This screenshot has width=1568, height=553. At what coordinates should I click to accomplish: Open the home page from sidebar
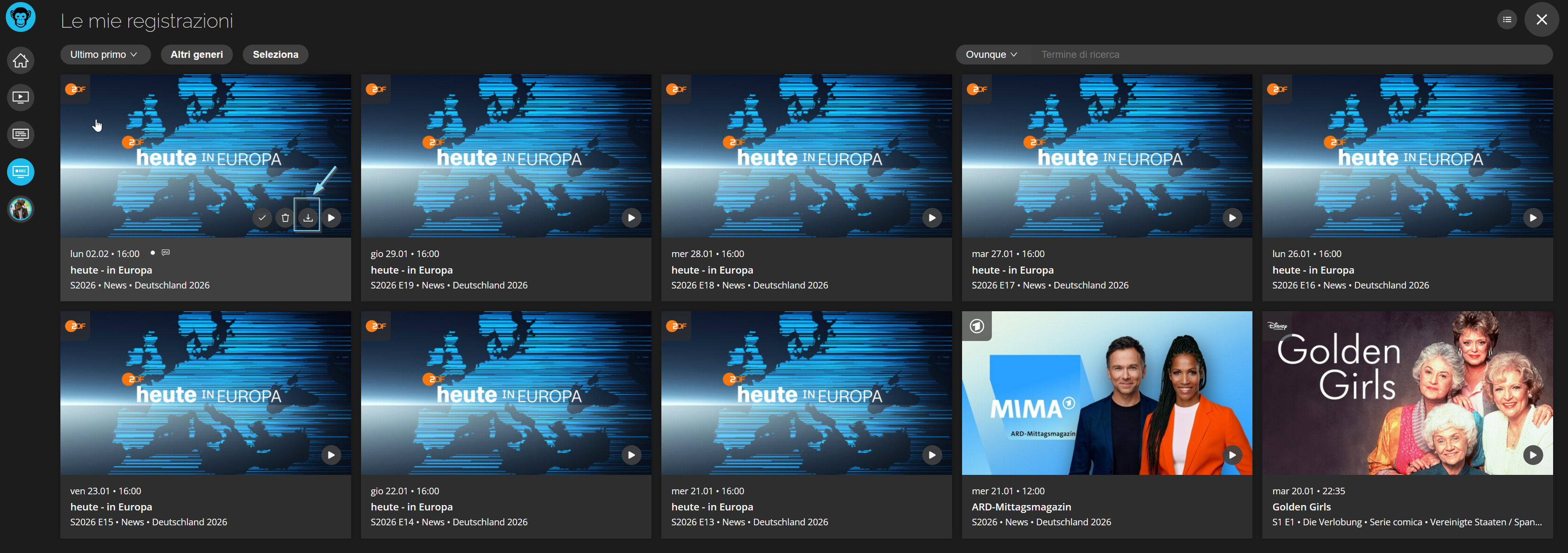21,60
